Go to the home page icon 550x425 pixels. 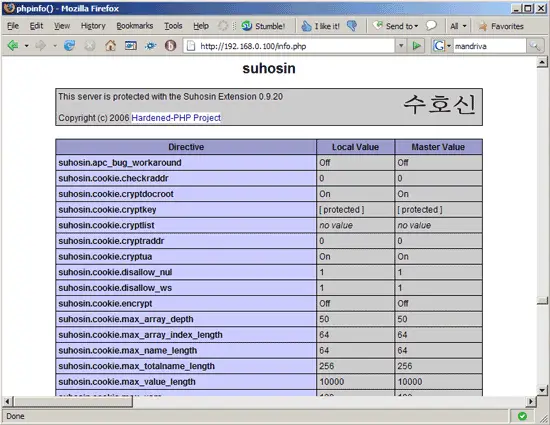pos(110,46)
